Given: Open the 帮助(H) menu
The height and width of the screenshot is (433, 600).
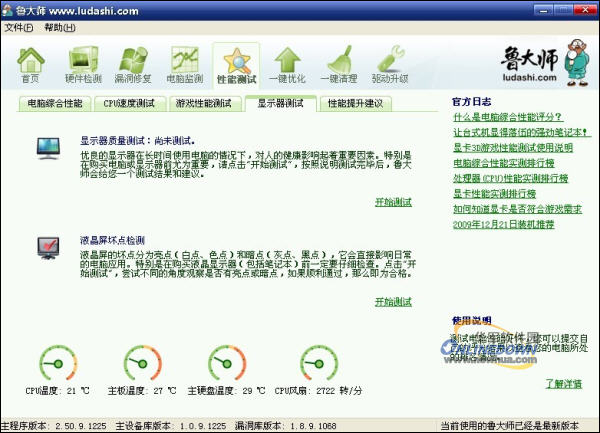Looking at the screenshot, I should tap(59, 27).
